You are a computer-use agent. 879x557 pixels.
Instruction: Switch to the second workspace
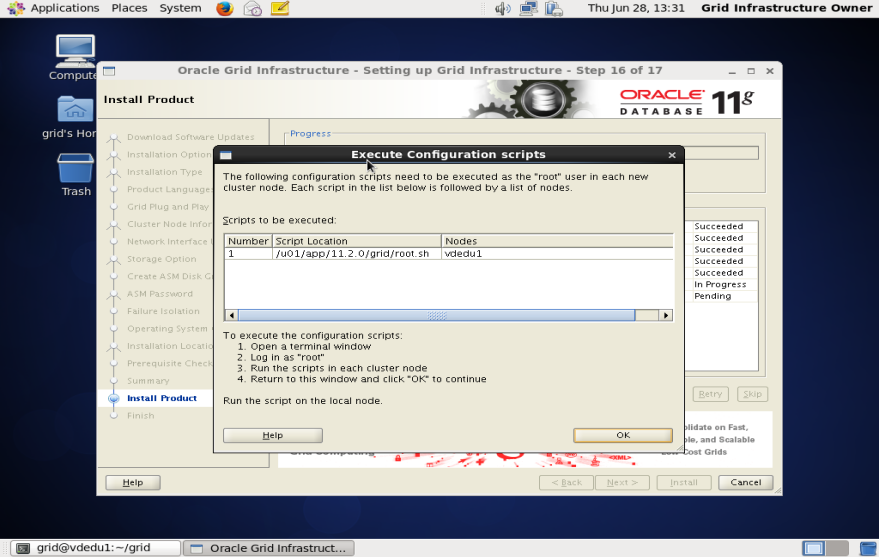coord(837,548)
